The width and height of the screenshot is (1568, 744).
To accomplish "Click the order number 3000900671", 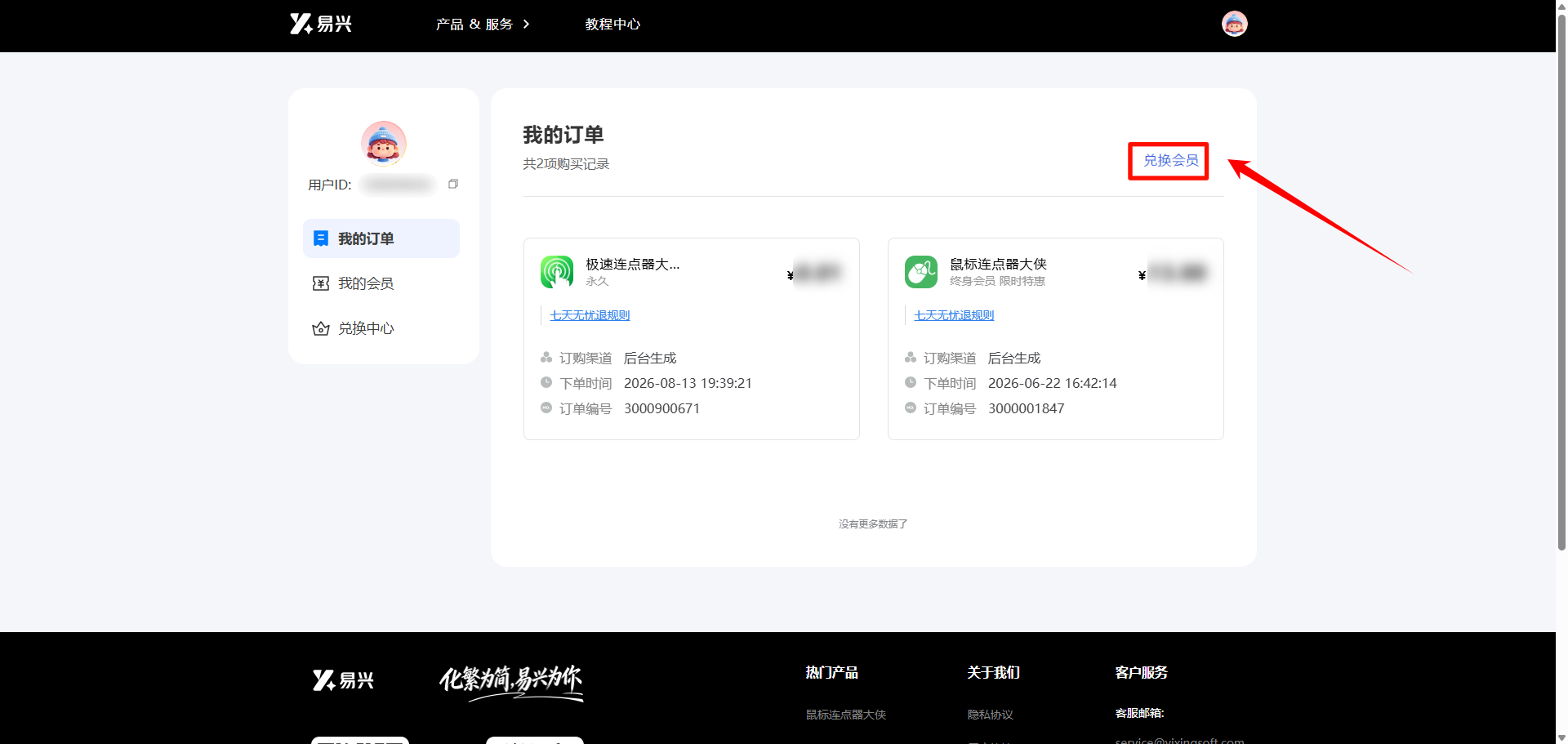I will point(661,408).
